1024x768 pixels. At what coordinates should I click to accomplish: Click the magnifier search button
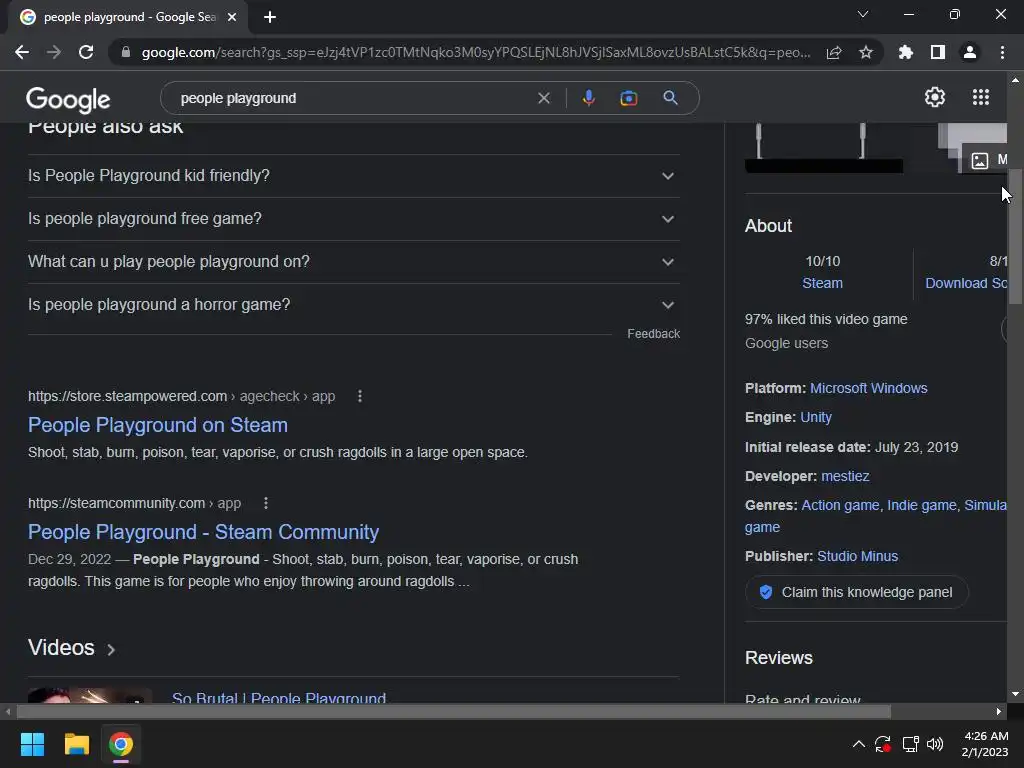coord(670,98)
